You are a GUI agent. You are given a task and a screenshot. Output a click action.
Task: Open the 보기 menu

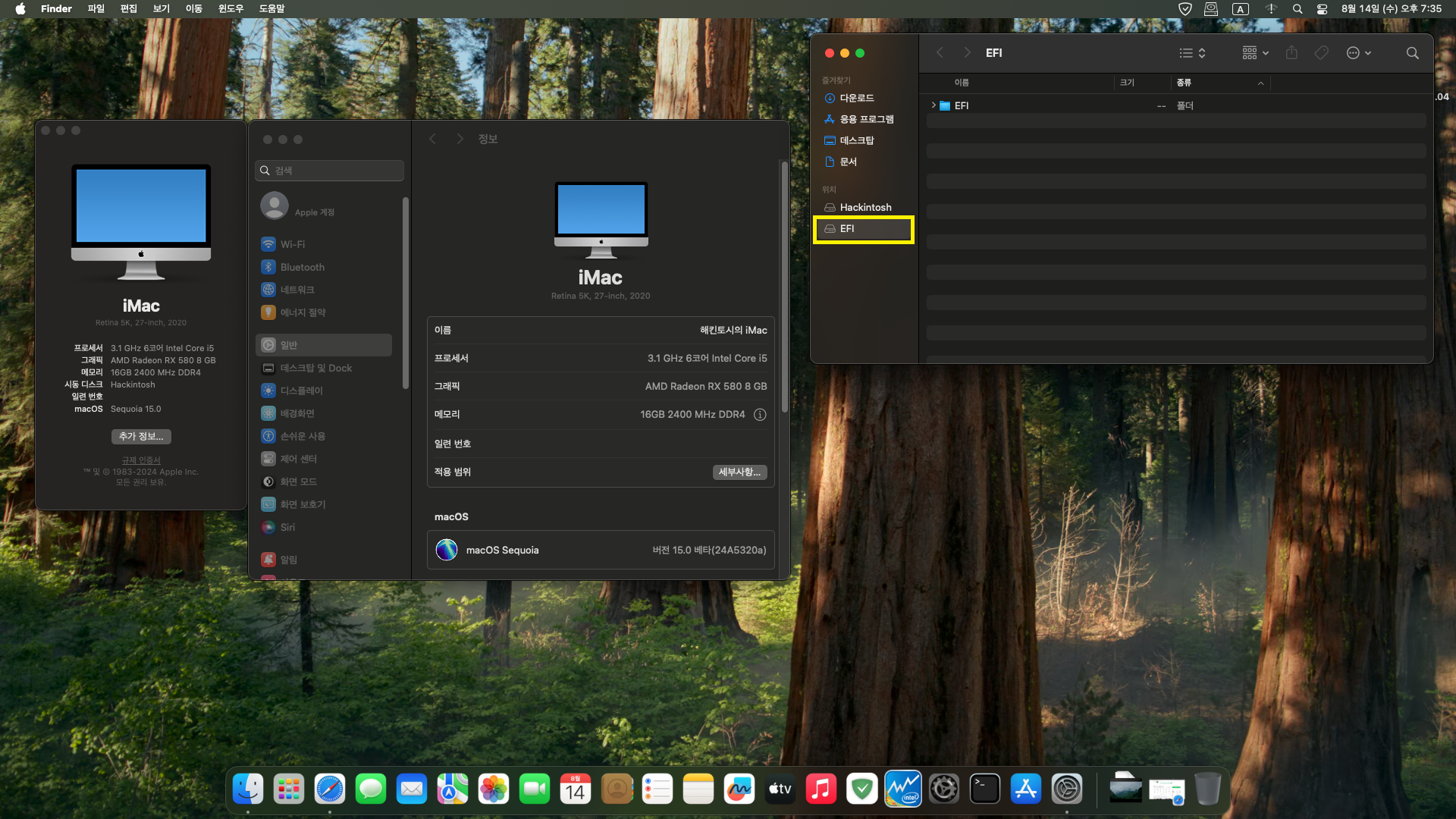[x=162, y=9]
